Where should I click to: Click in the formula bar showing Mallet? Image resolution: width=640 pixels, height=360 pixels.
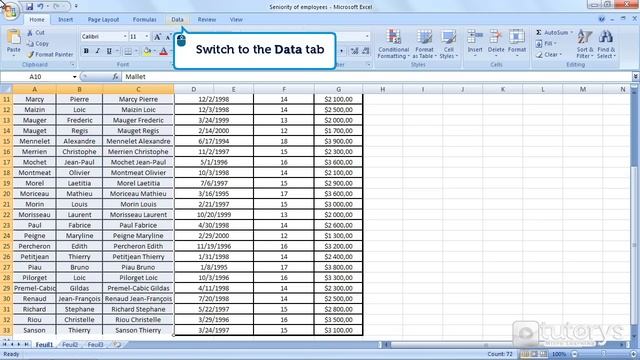tap(376, 77)
